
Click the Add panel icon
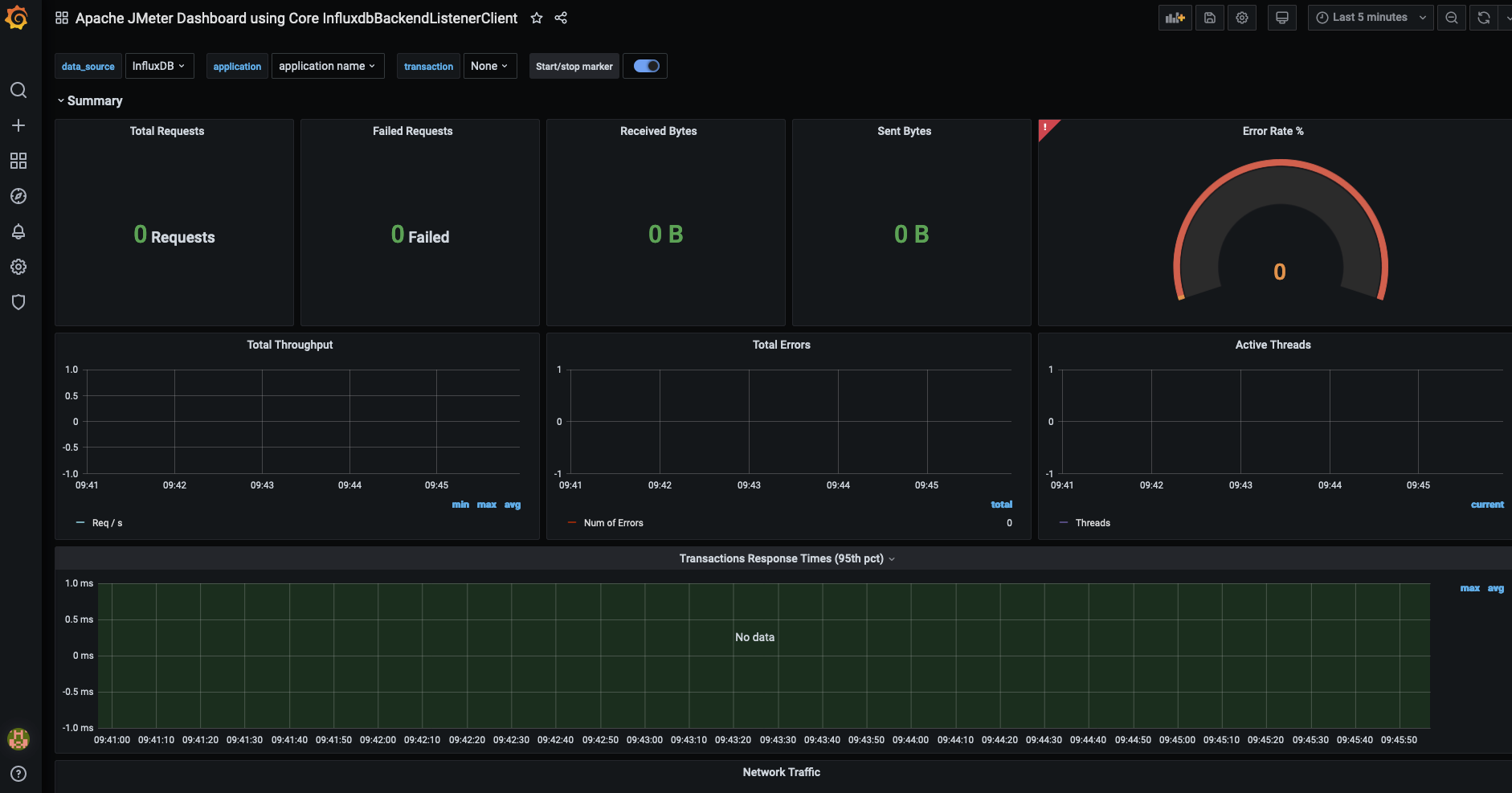1175,18
